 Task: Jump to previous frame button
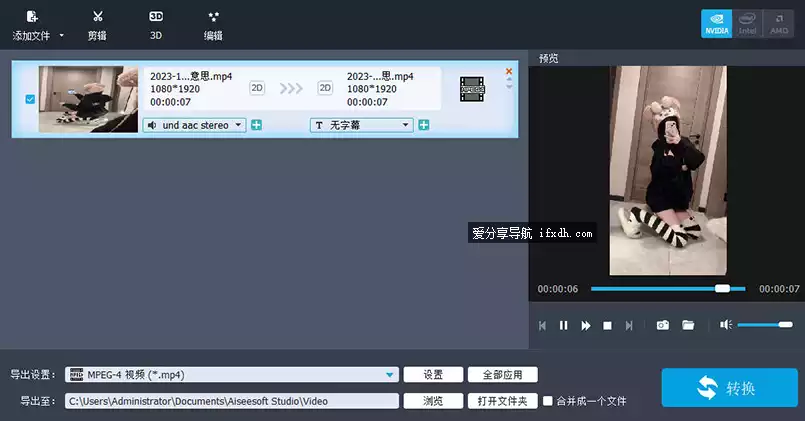click(542, 326)
